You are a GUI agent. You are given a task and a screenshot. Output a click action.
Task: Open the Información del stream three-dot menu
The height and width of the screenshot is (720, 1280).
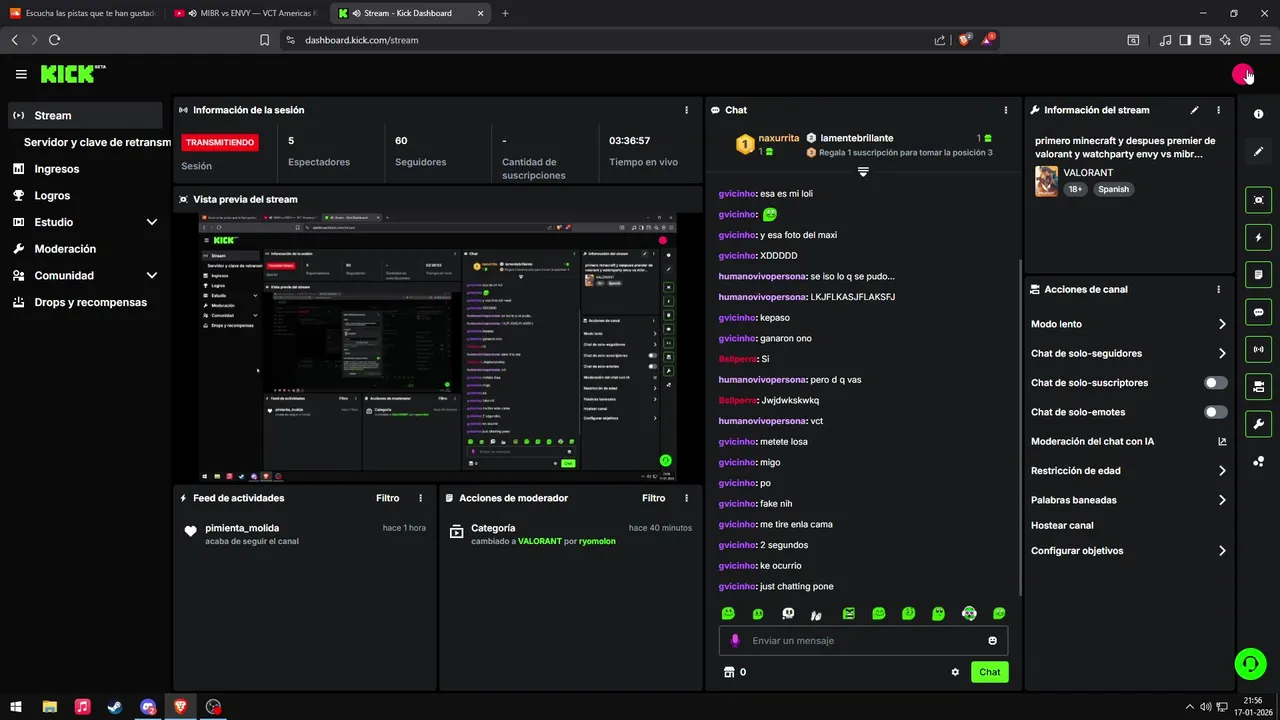pos(1218,110)
